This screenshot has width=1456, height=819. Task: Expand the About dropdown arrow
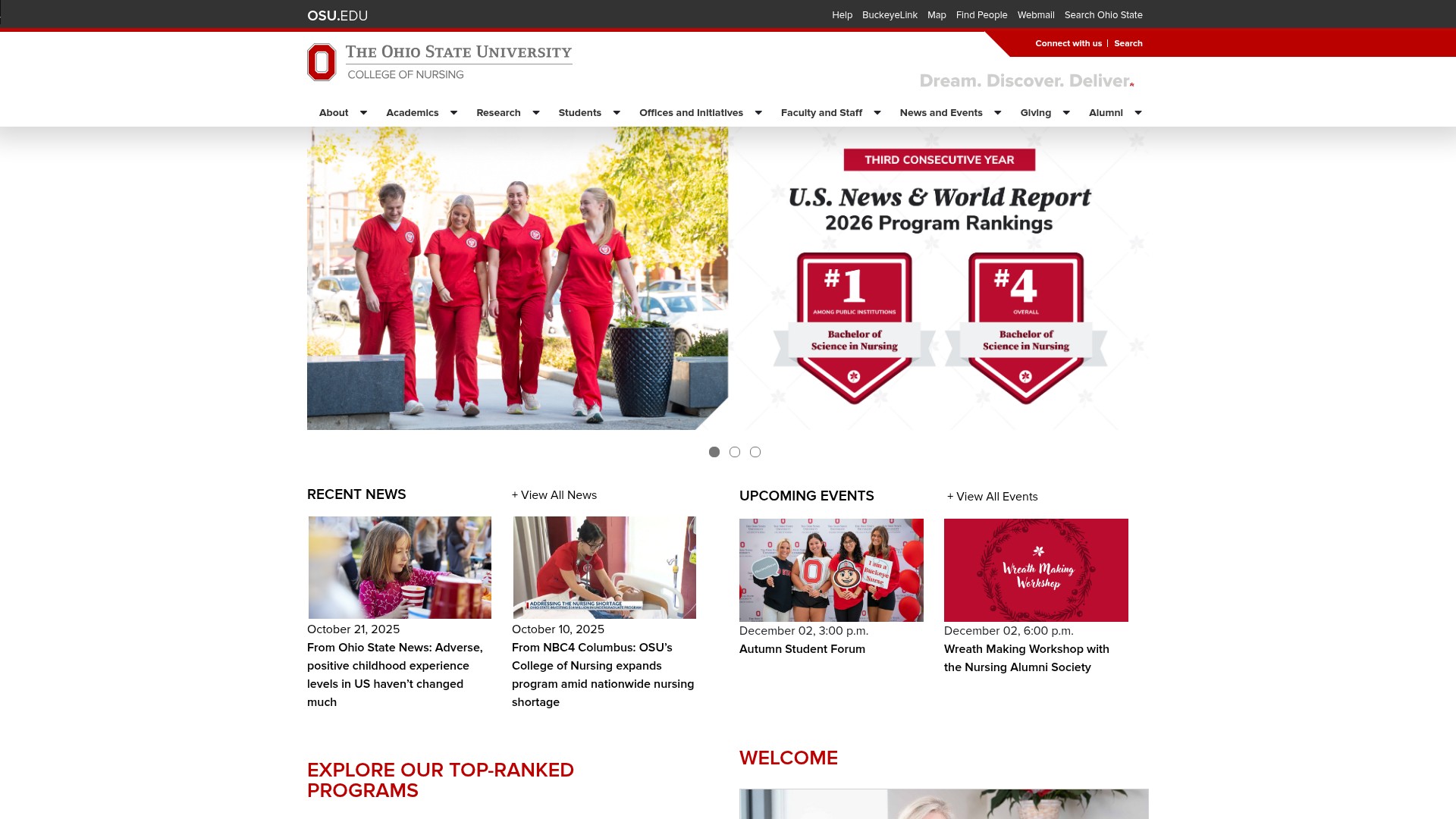pyautogui.click(x=363, y=113)
